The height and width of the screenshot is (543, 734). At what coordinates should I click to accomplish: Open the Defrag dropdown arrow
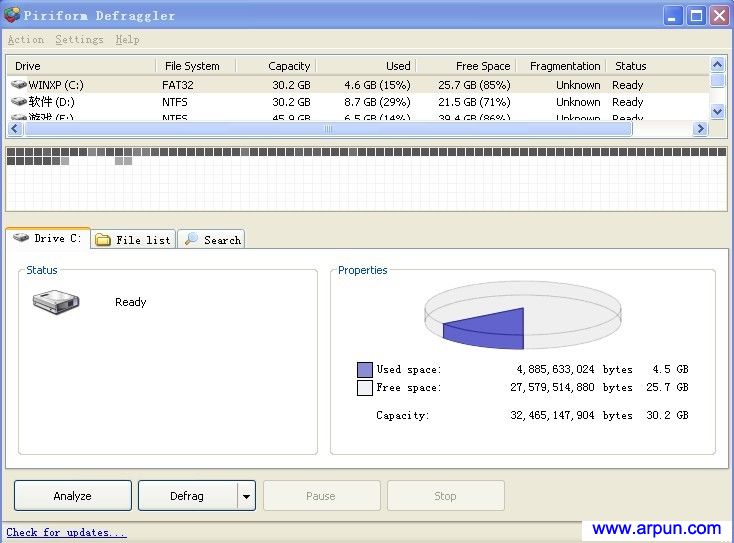[246, 496]
